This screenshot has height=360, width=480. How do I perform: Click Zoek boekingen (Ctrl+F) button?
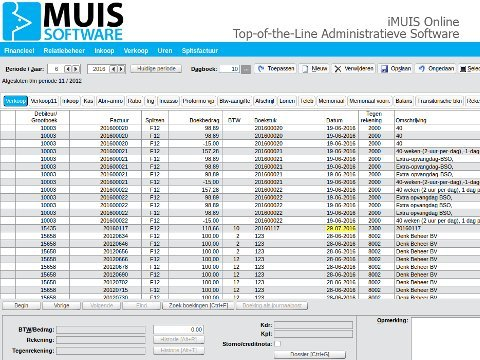pyautogui.click(x=198, y=305)
